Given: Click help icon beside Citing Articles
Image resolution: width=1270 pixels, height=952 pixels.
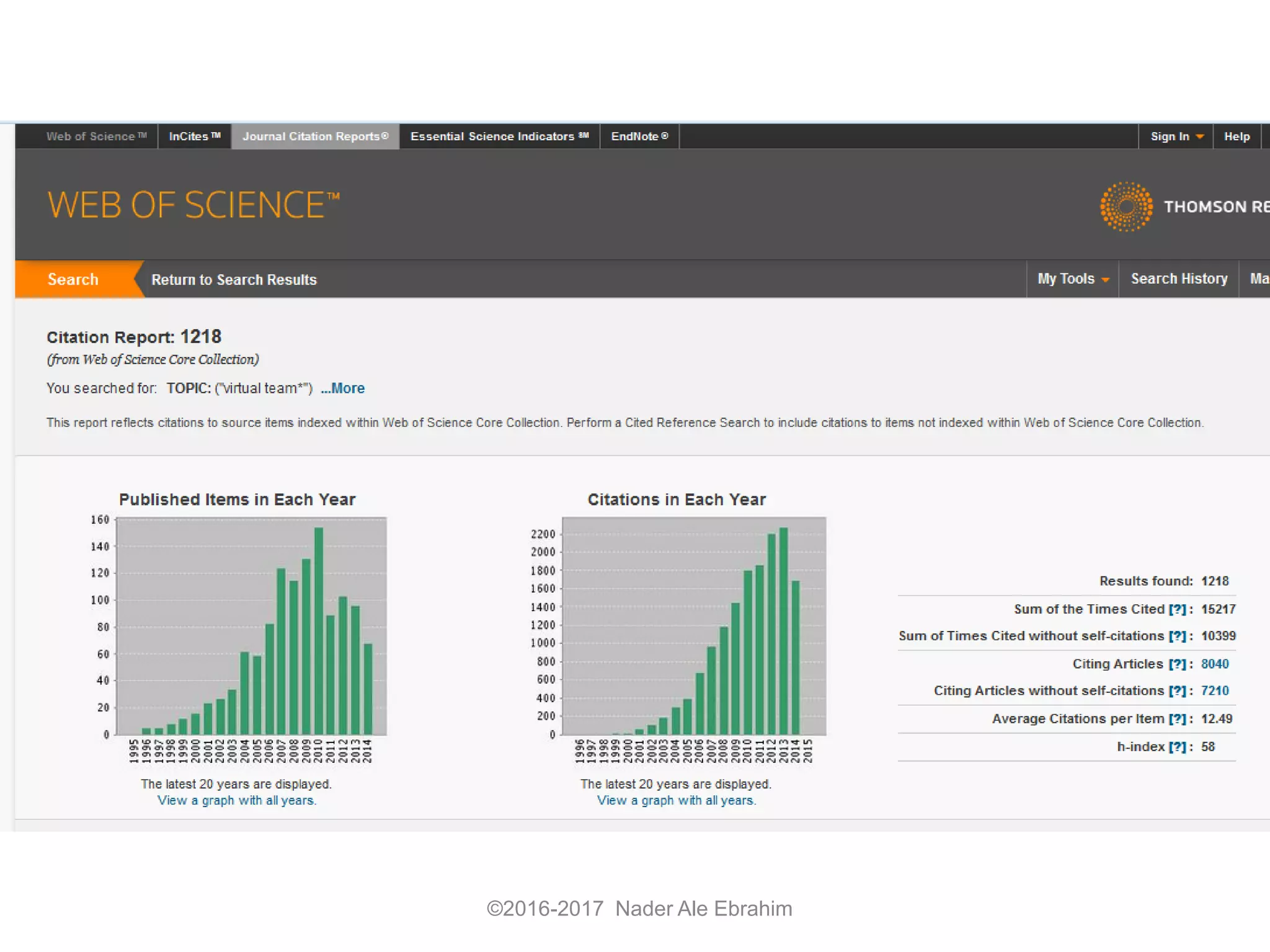Looking at the screenshot, I should (x=1177, y=664).
